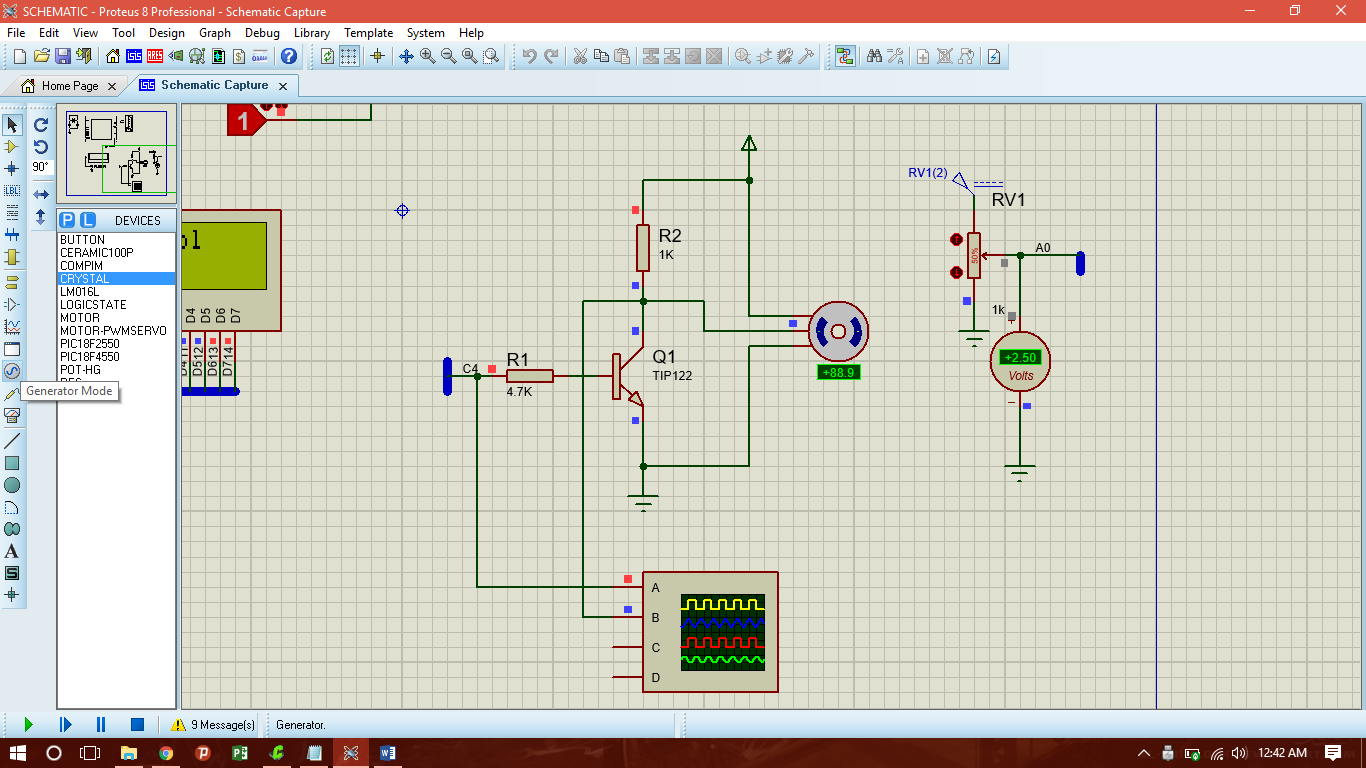Click the Windows Start button
This screenshot has width=1366, height=768.
18,753
